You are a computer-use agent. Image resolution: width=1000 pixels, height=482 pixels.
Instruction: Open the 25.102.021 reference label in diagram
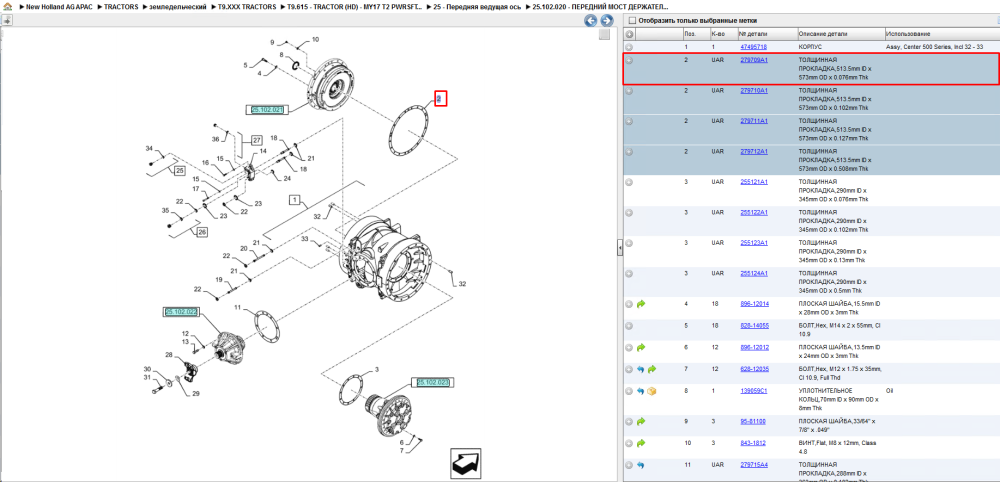(267, 110)
